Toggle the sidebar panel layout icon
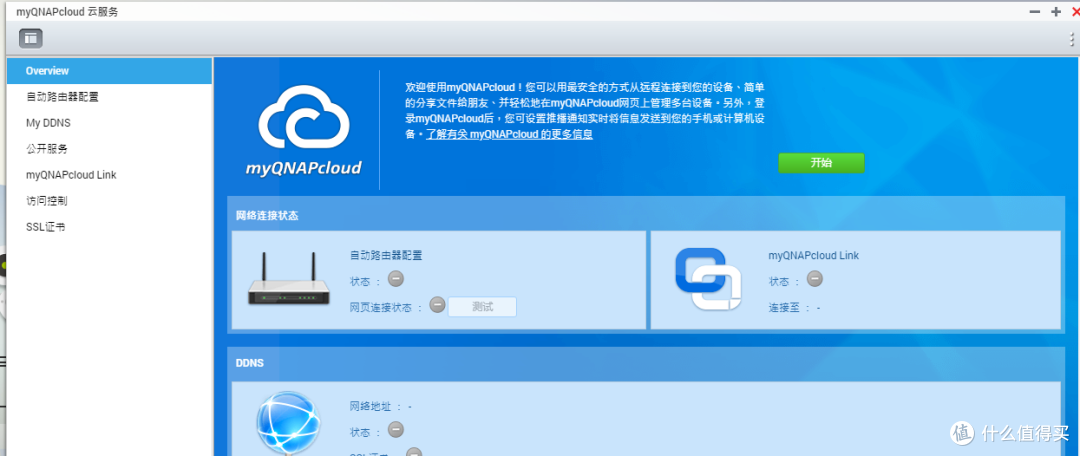 click(x=31, y=38)
